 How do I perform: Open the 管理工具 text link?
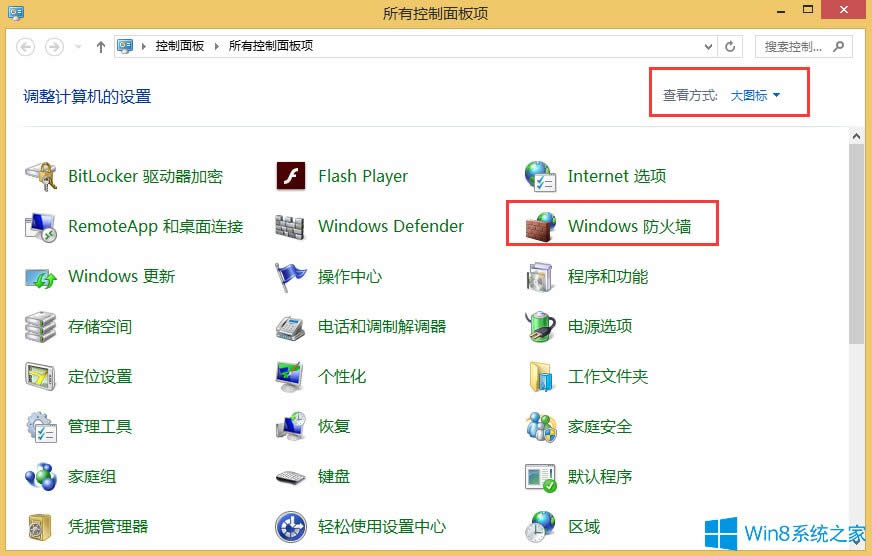click(x=100, y=426)
